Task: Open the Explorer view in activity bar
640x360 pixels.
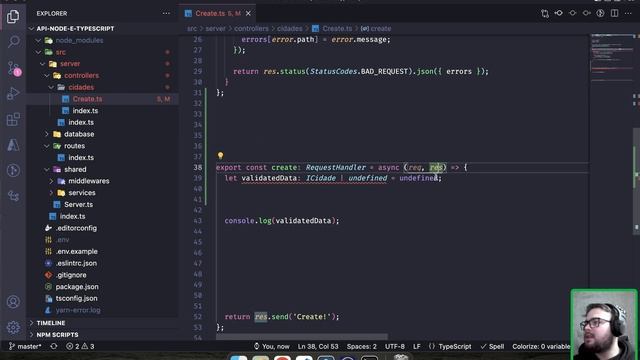Action: (x=13, y=16)
